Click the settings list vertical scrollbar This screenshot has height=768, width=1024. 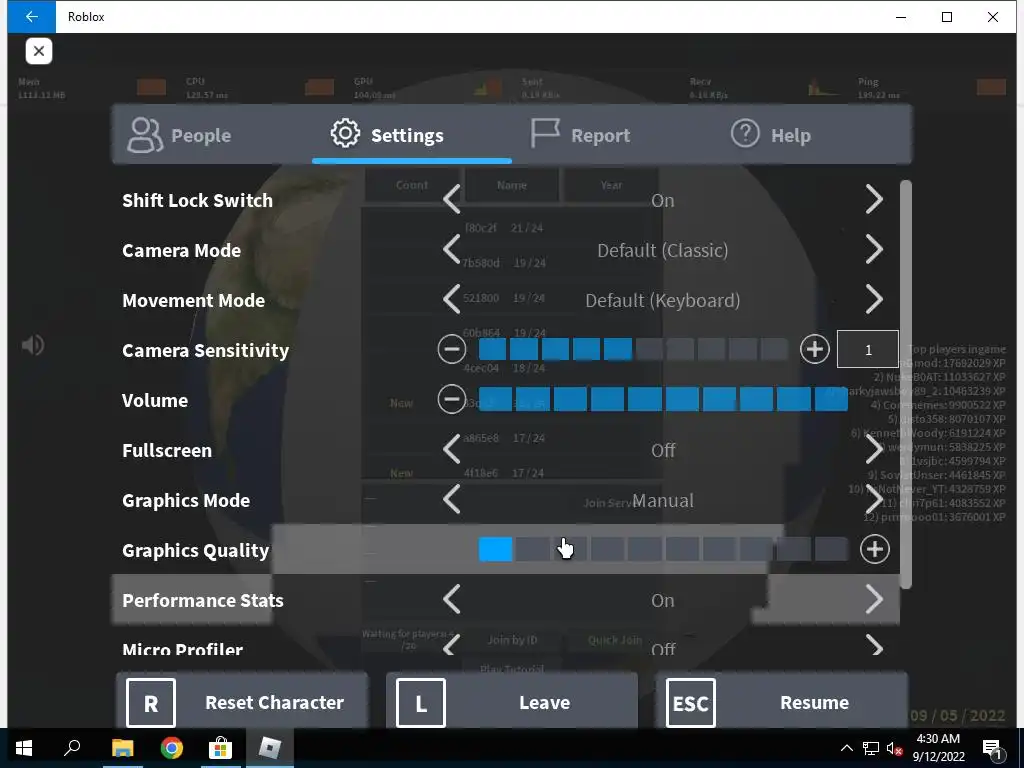coord(906,385)
